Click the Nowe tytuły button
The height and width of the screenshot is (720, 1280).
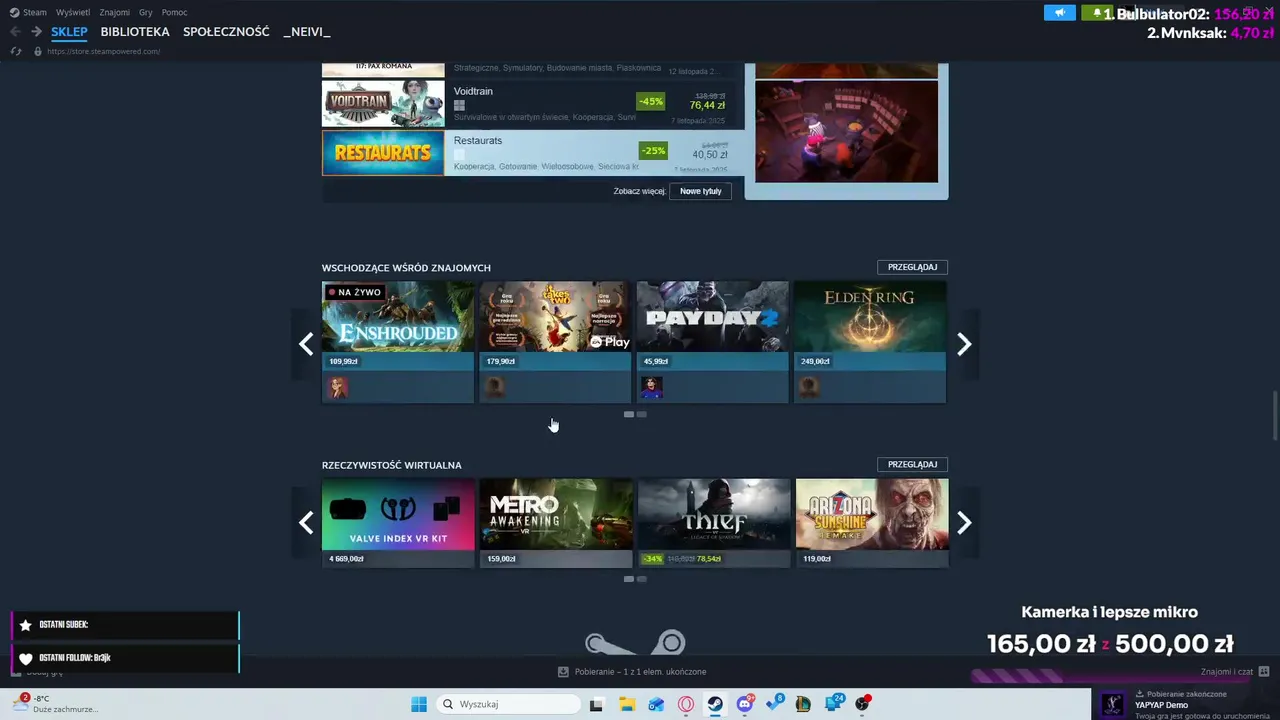click(x=700, y=191)
